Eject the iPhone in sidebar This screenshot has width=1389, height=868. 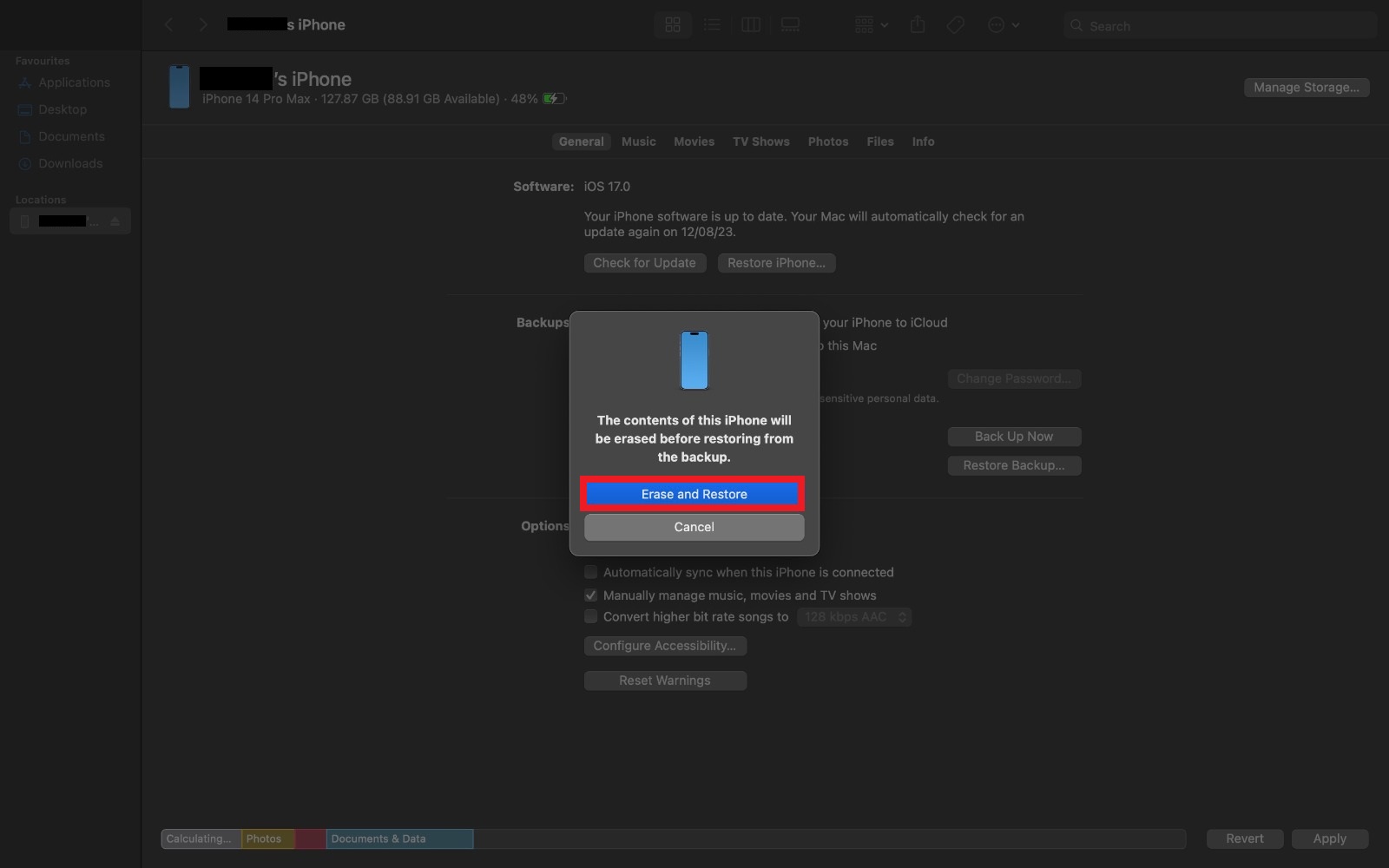115,221
